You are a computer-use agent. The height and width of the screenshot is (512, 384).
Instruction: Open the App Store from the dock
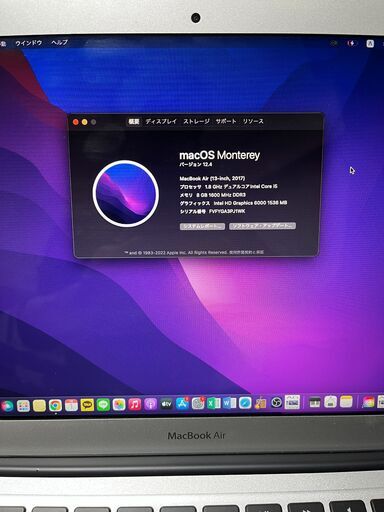coord(182,404)
